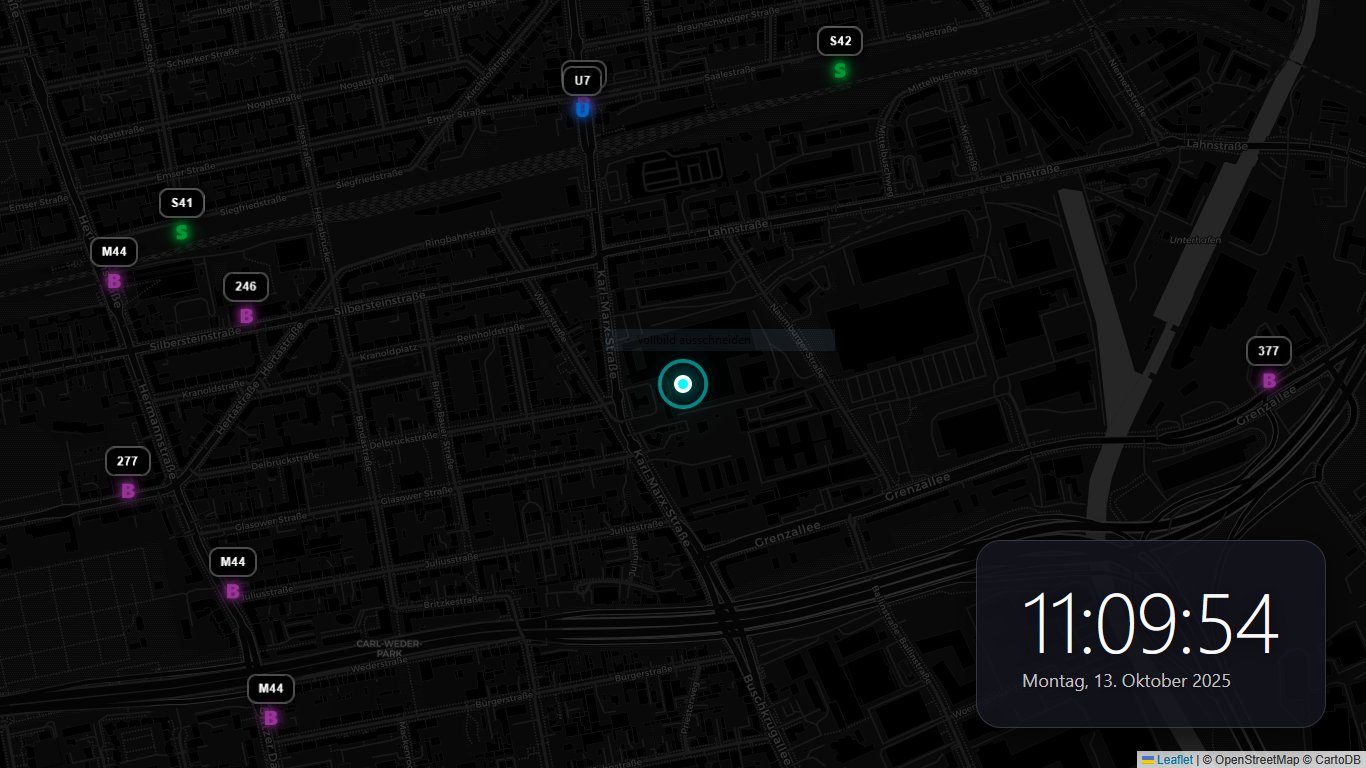Click the date 'Montag, 13. Oktober 2025'
Image resolution: width=1366 pixels, height=768 pixels.
pos(1126,681)
